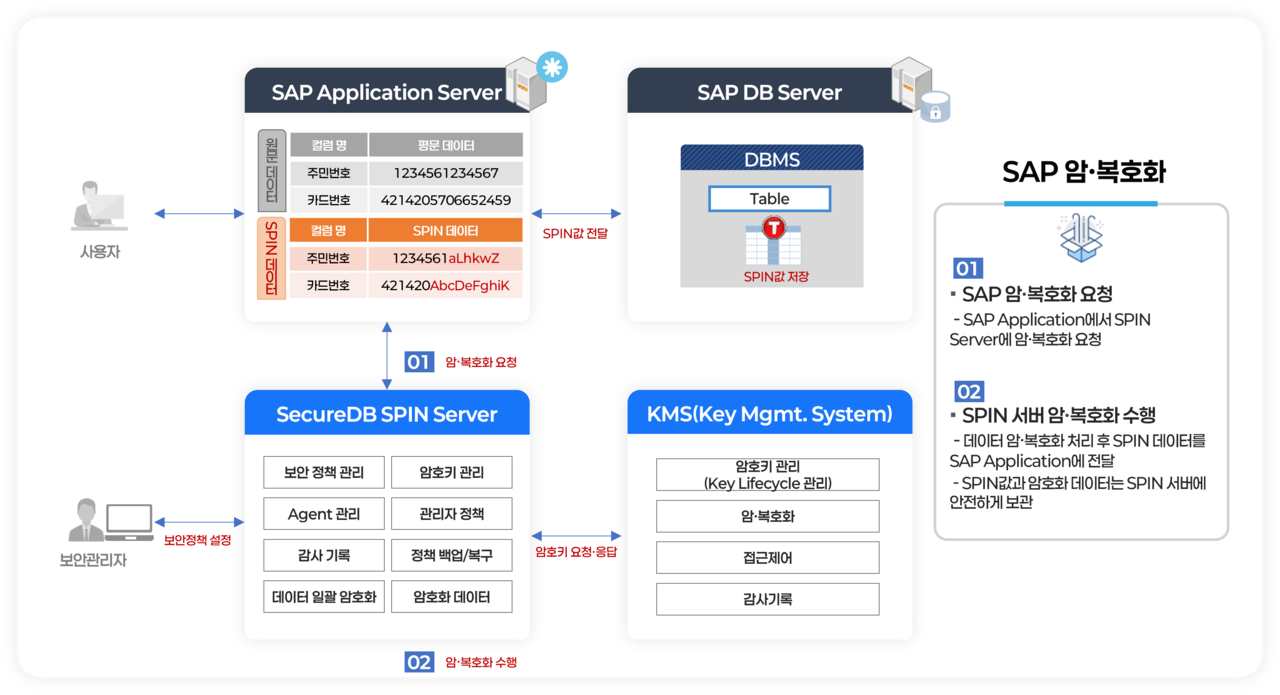
Task: Select the Agent 관리 box
Action: 324,514
